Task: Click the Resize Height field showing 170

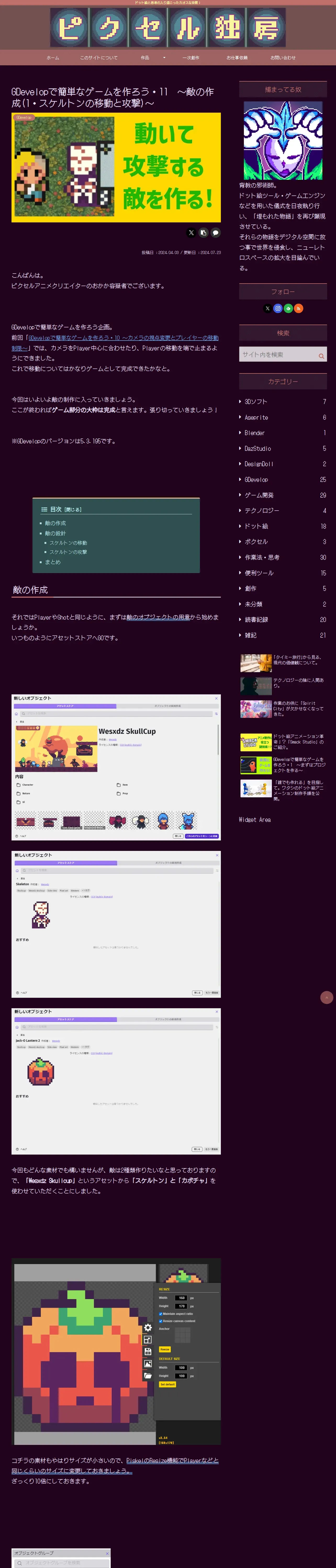Action: [x=181, y=1306]
